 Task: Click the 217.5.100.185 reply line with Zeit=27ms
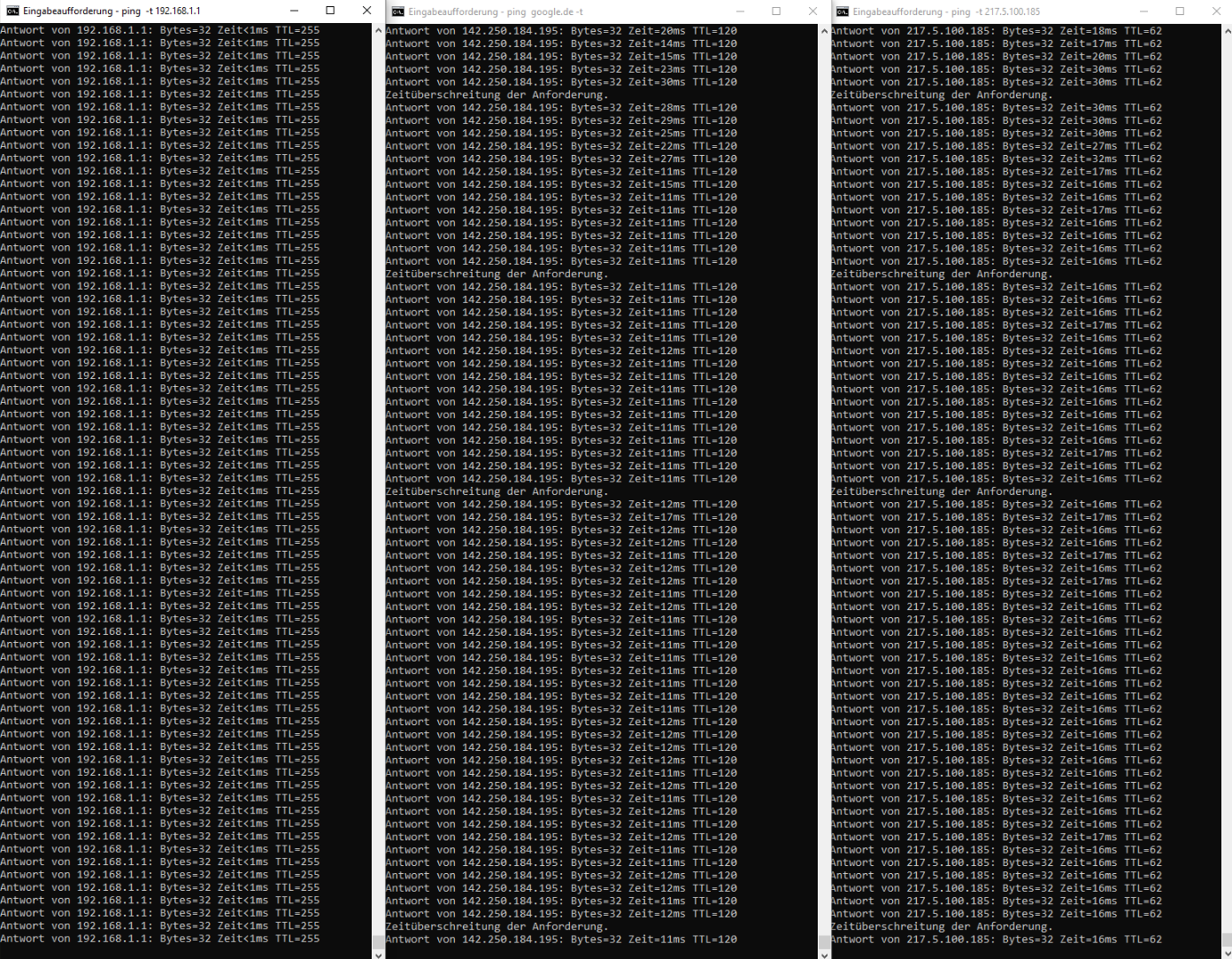(x=997, y=146)
